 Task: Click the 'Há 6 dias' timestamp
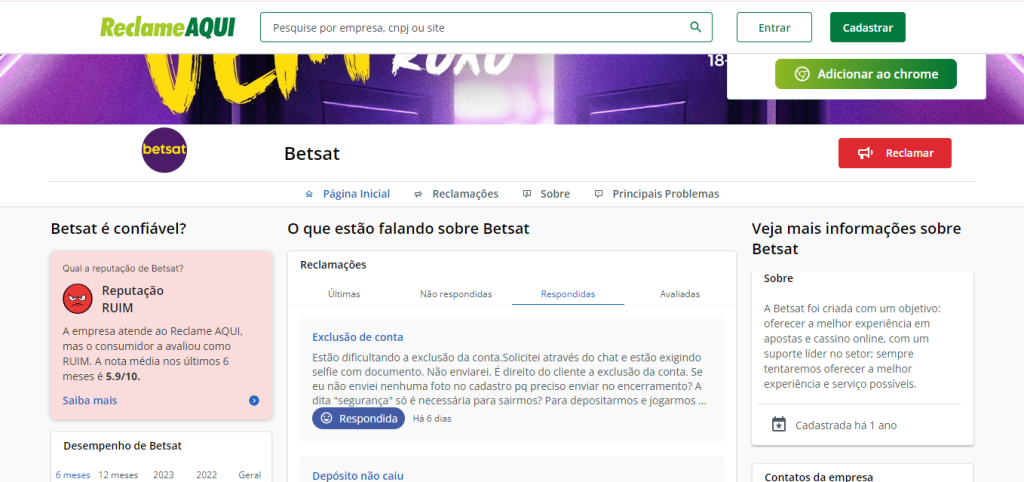coord(432,419)
